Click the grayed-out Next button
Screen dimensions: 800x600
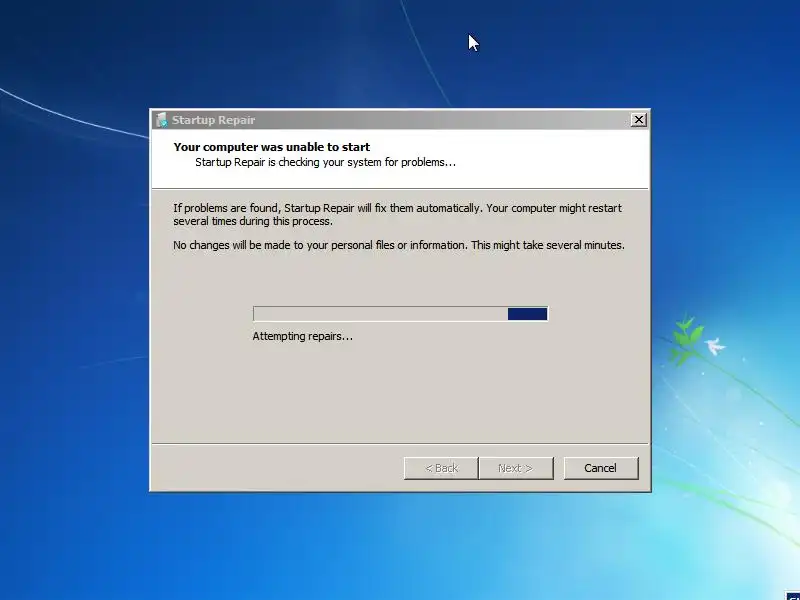coord(516,468)
